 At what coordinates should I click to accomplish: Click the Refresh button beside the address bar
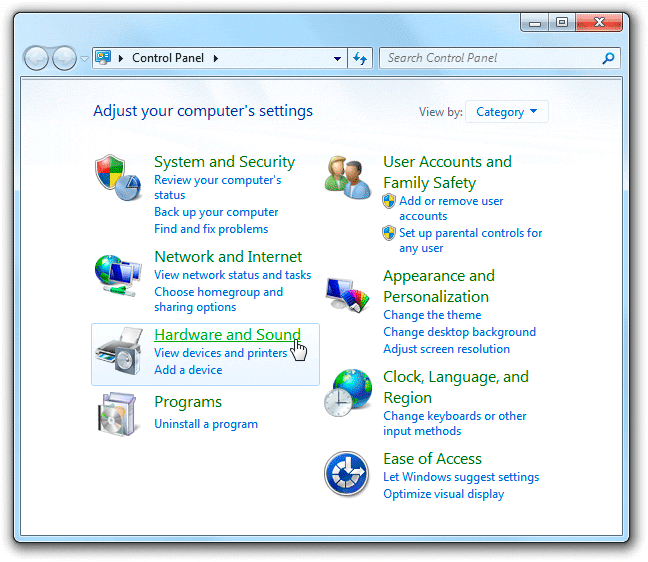tap(360, 58)
